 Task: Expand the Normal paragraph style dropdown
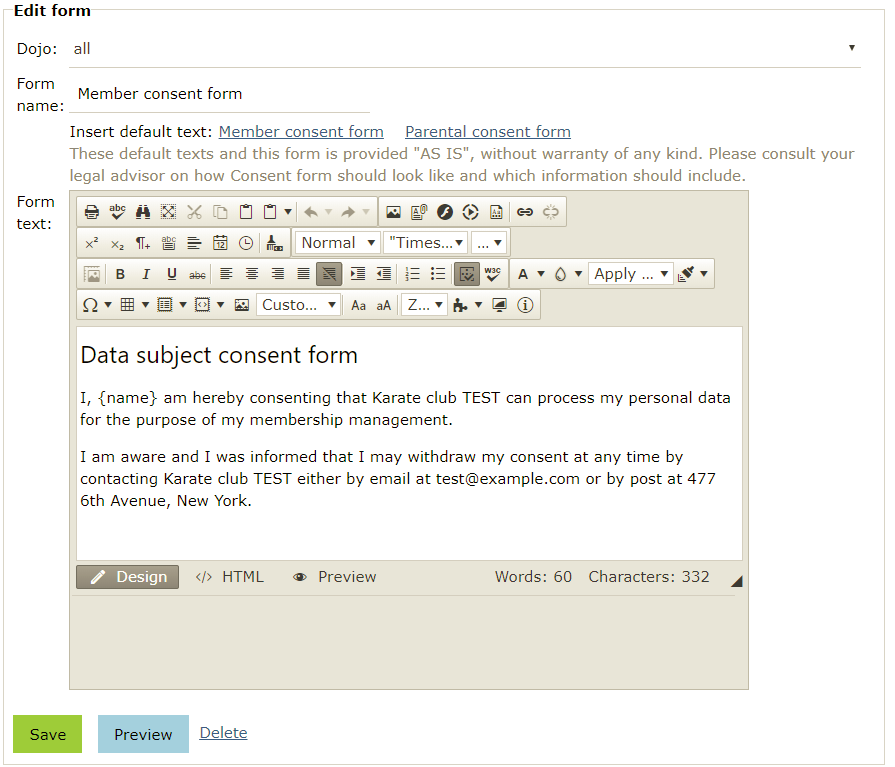point(337,243)
